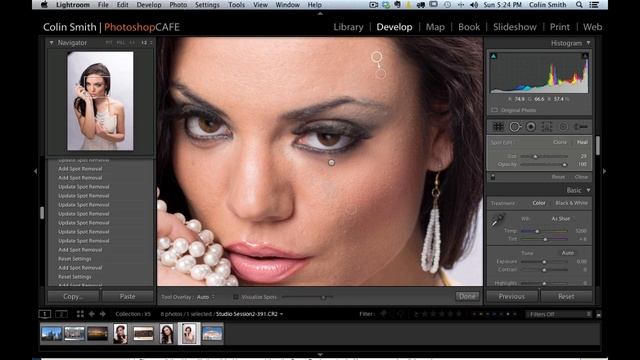Open the Develop menu in menu bar
This screenshot has width=640, height=360.
[x=149, y=5]
